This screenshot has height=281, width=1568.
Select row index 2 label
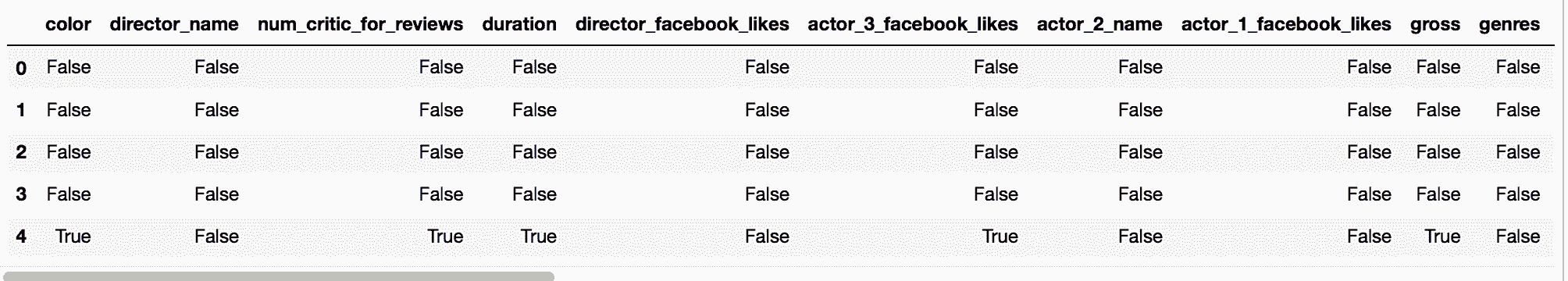tap(21, 152)
